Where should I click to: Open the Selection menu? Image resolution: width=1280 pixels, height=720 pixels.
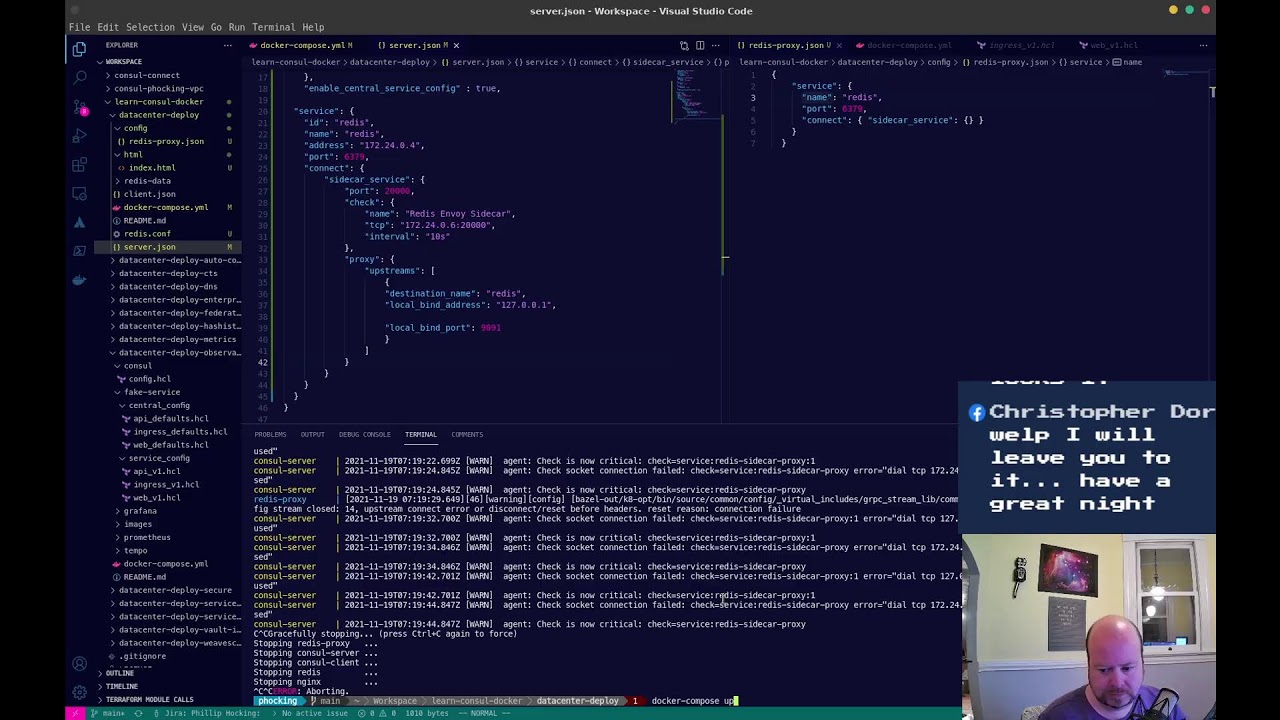150,27
